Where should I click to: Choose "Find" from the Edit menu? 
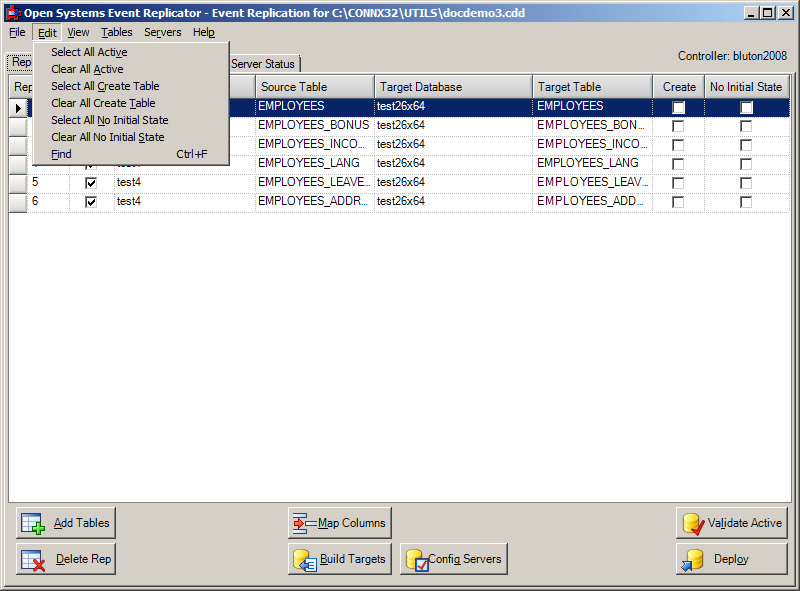(61, 154)
